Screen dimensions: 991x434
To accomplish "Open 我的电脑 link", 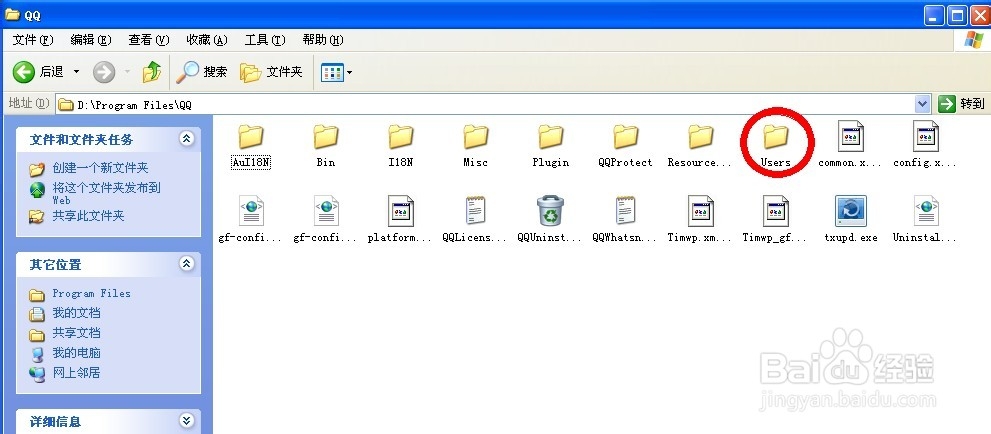I will click(76, 353).
